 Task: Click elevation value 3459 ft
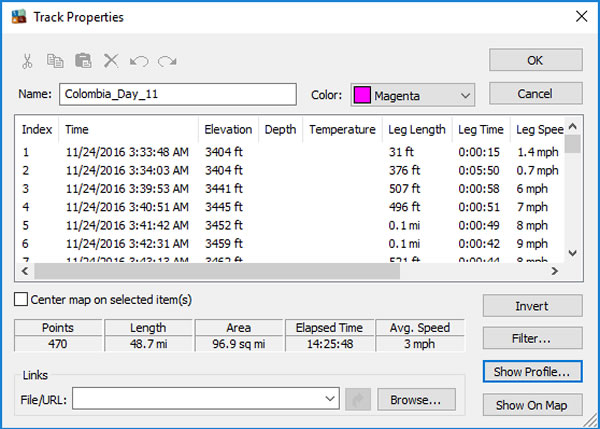click(224, 244)
